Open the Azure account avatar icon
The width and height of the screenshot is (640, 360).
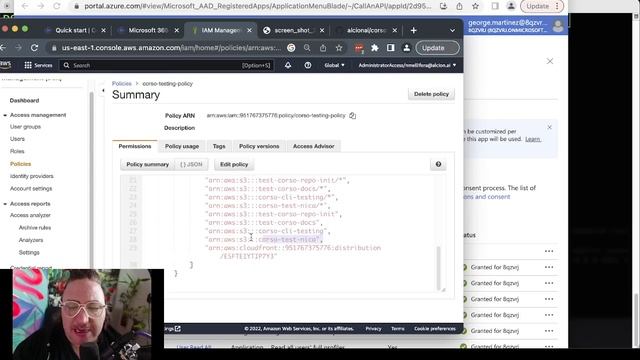click(x=558, y=27)
